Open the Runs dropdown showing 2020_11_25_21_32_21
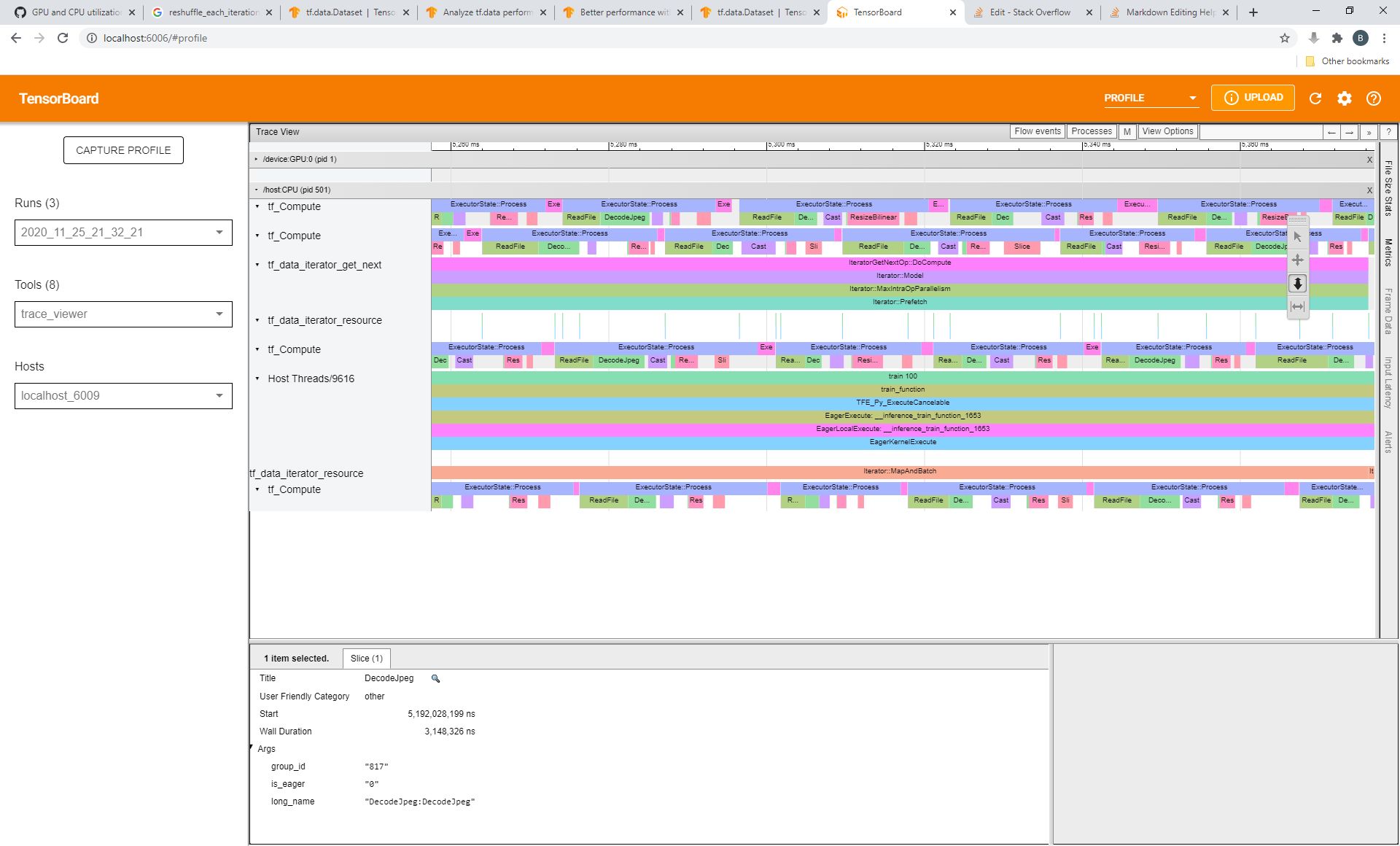The height and width of the screenshot is (846, 1400). (x=123, y=232)
